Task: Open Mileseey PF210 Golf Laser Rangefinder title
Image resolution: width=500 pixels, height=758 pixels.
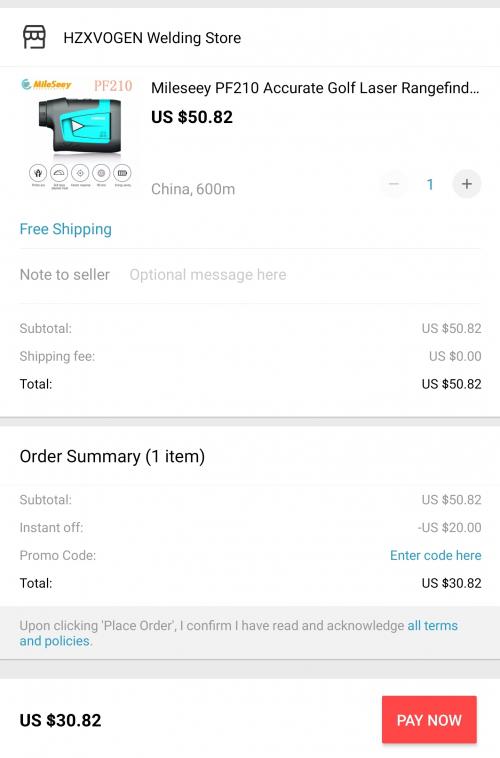Action: tap(315, 88)
